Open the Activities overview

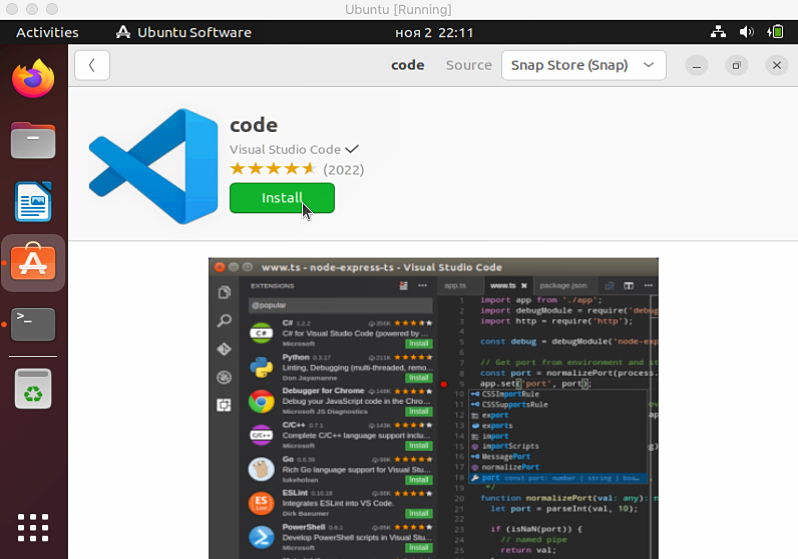coord(47,32)
